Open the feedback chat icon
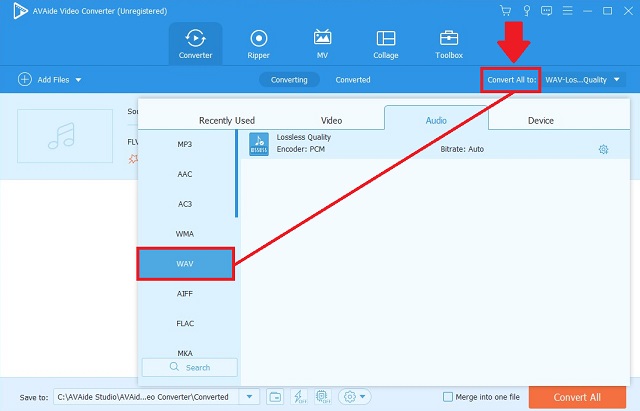Screen dimensions: 640x411 click(546, 11)
